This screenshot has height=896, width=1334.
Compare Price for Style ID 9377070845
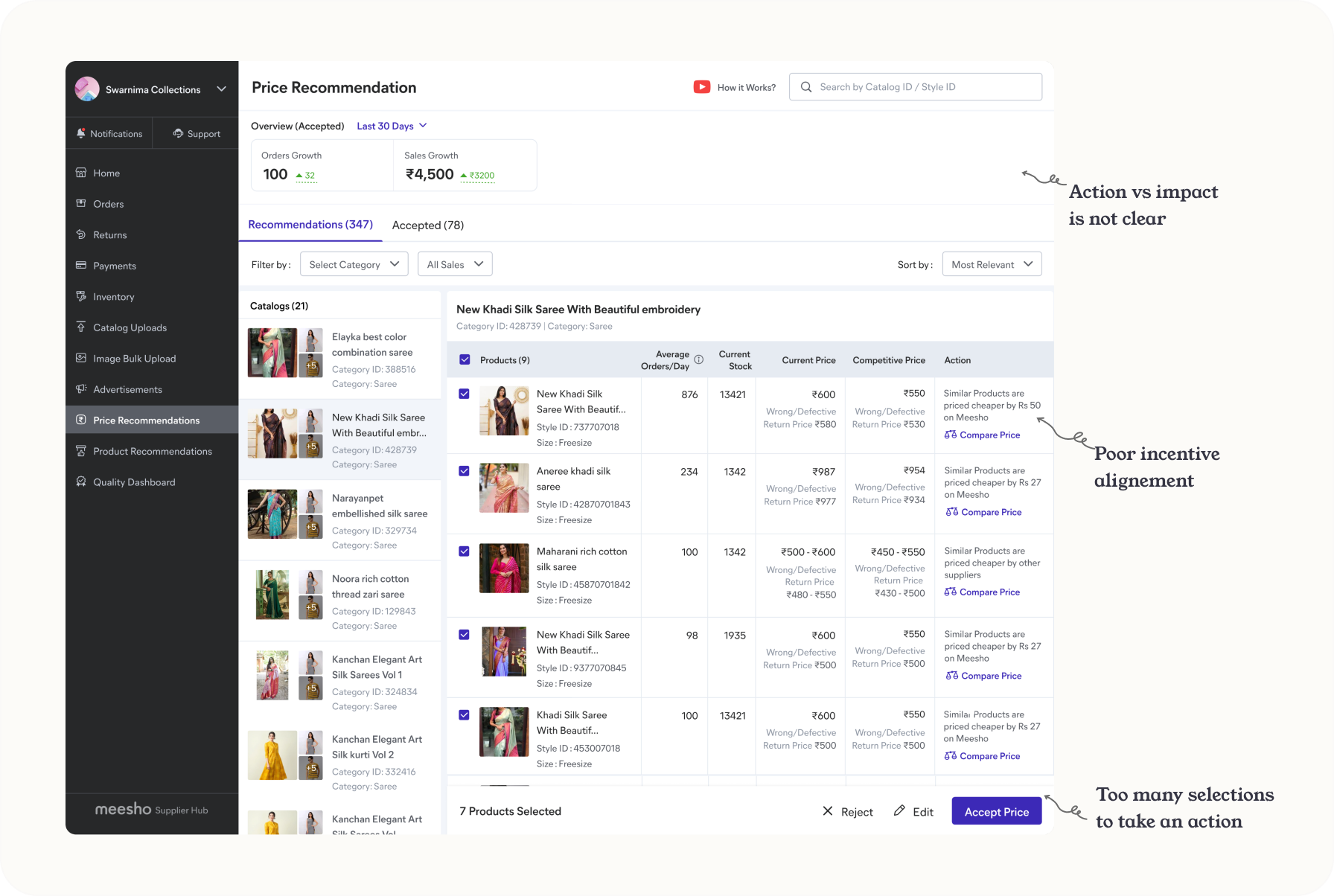[x=983, y=676]
